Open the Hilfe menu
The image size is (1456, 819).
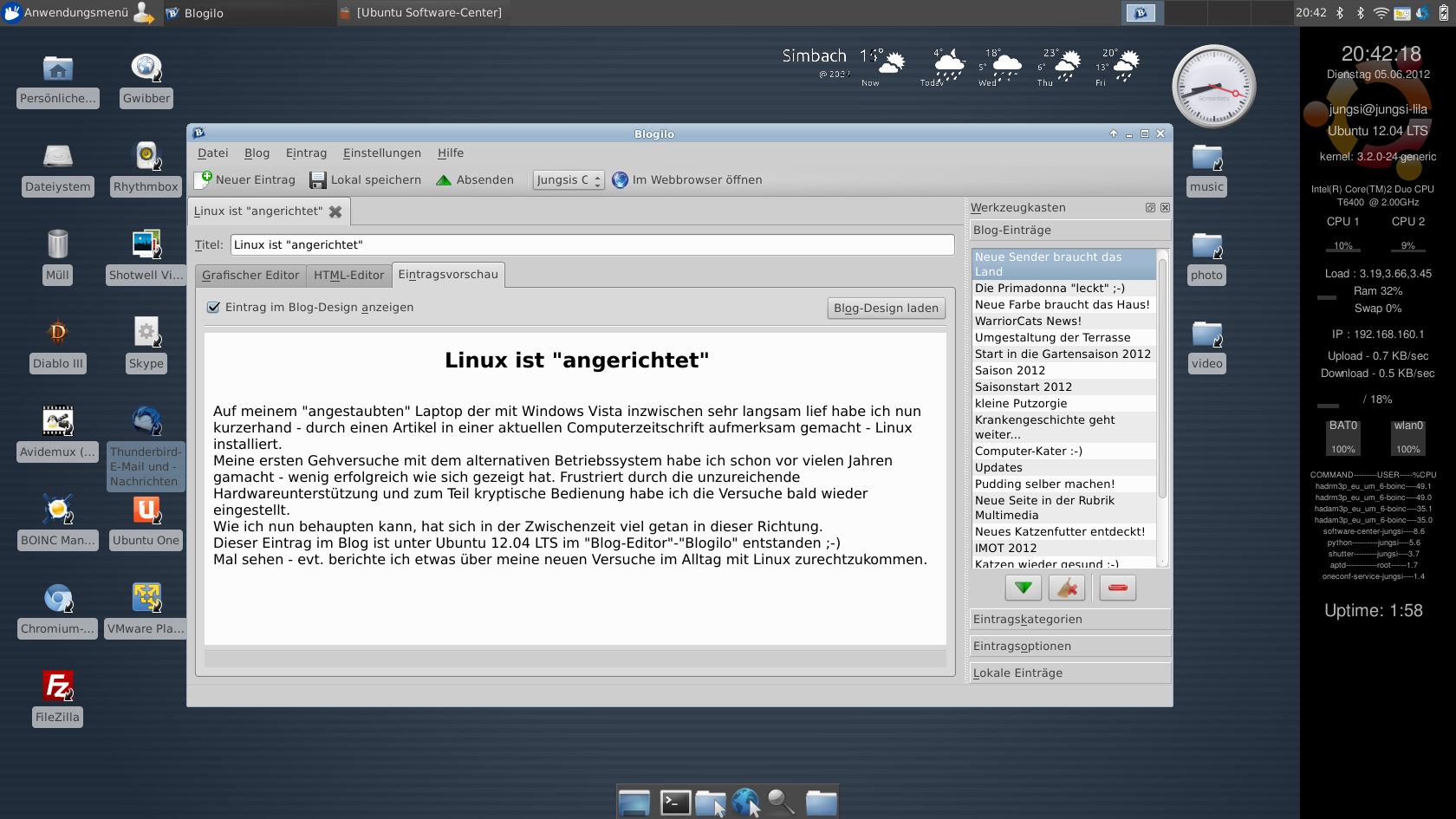pos(450,153)
